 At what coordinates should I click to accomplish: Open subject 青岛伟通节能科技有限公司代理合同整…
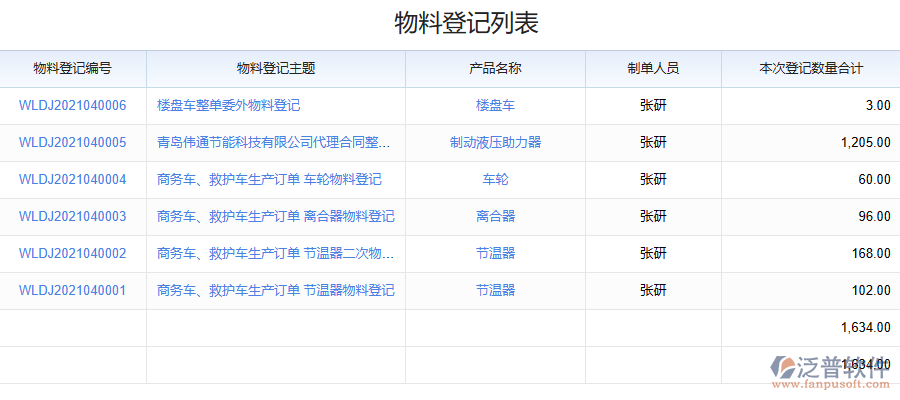click(274, 142)
